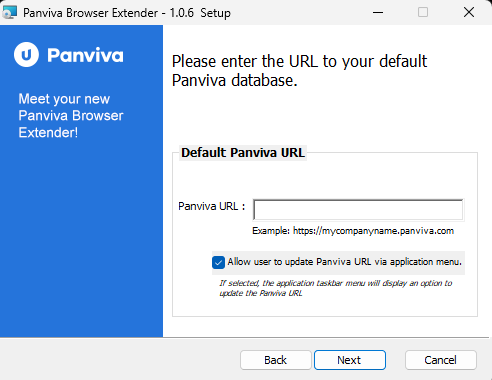Click the 'Please enter the URL' heading
The image size is (492, 380).
(299, 71)
